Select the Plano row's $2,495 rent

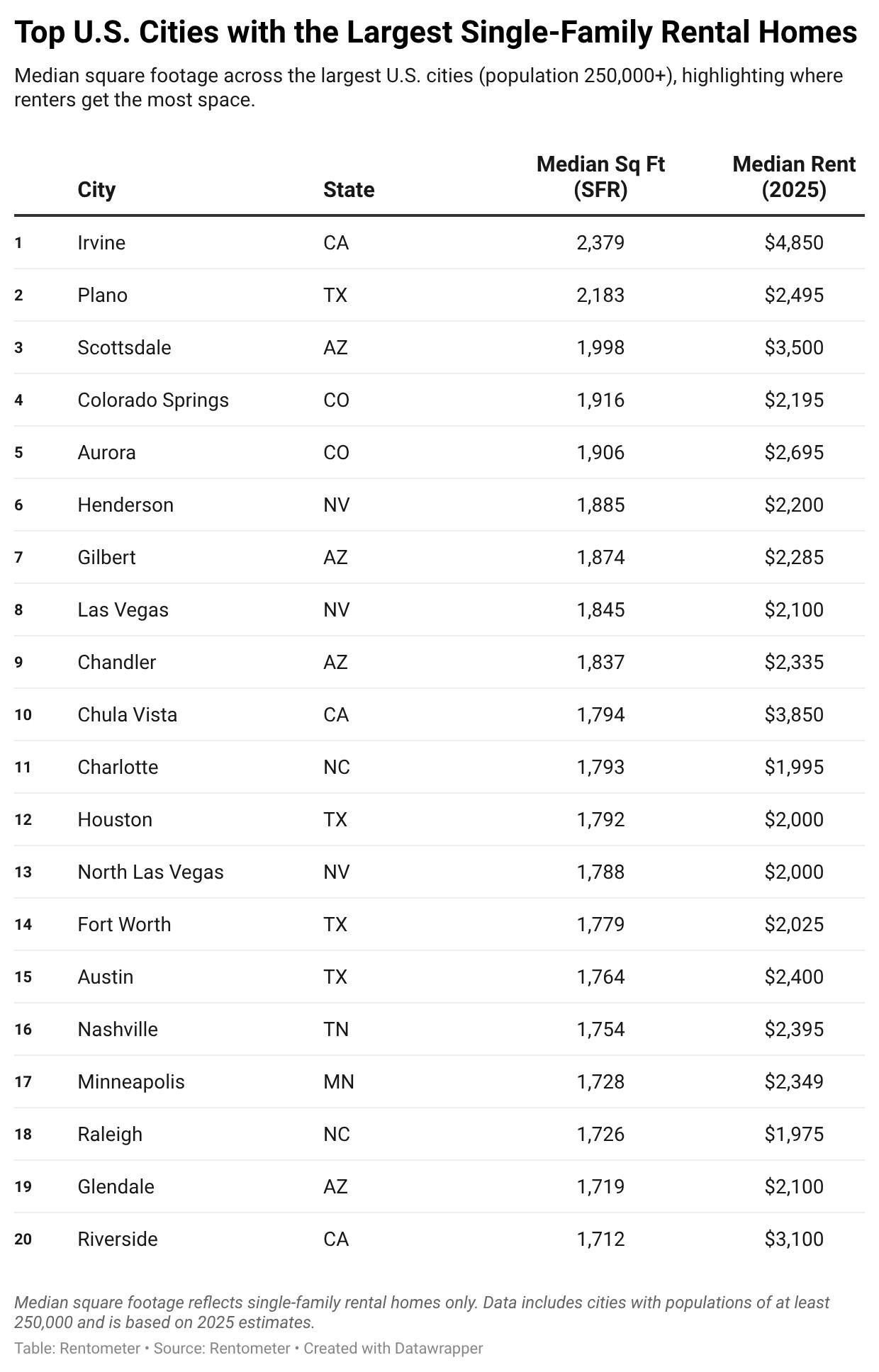click(x=794, y=296)
